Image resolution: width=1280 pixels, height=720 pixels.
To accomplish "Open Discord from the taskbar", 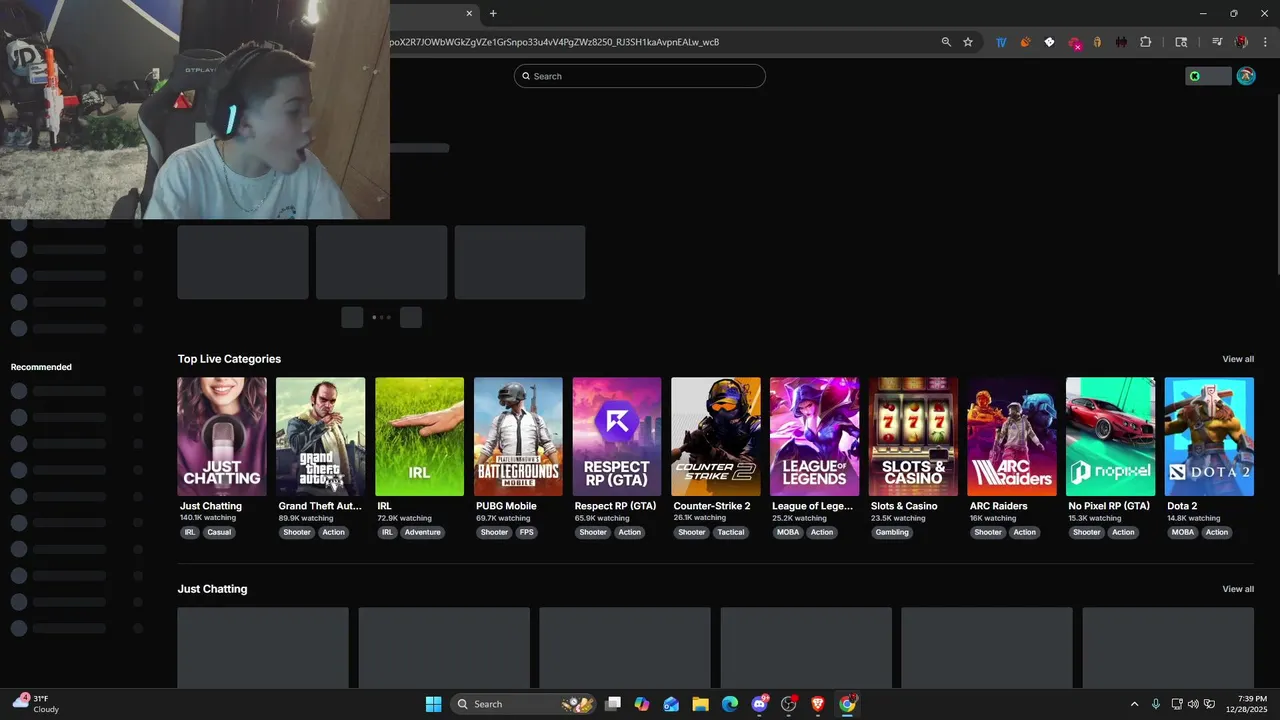I will point(759,704).
